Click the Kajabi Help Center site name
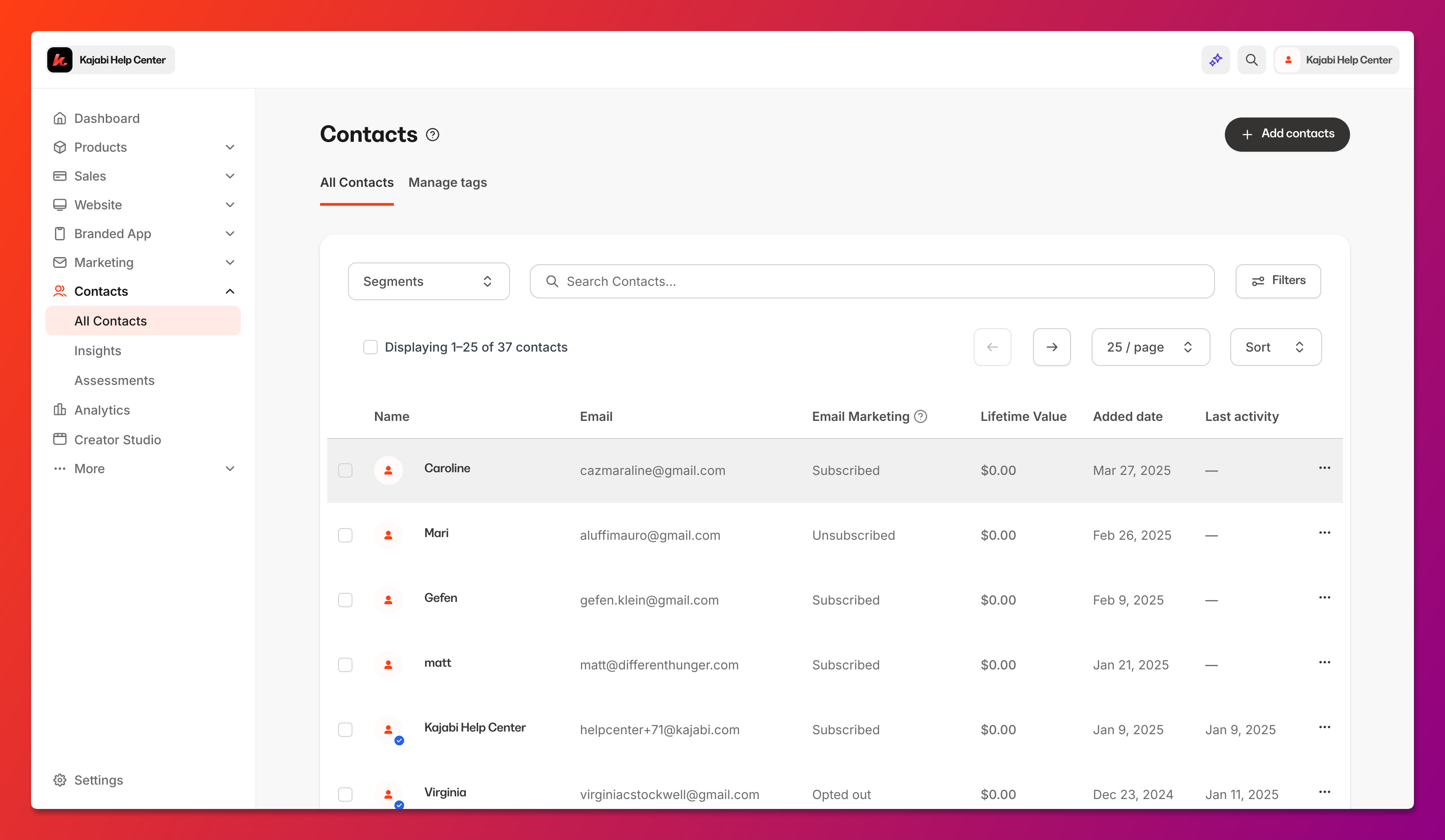The image size is (1445, 840). [122, 59]
